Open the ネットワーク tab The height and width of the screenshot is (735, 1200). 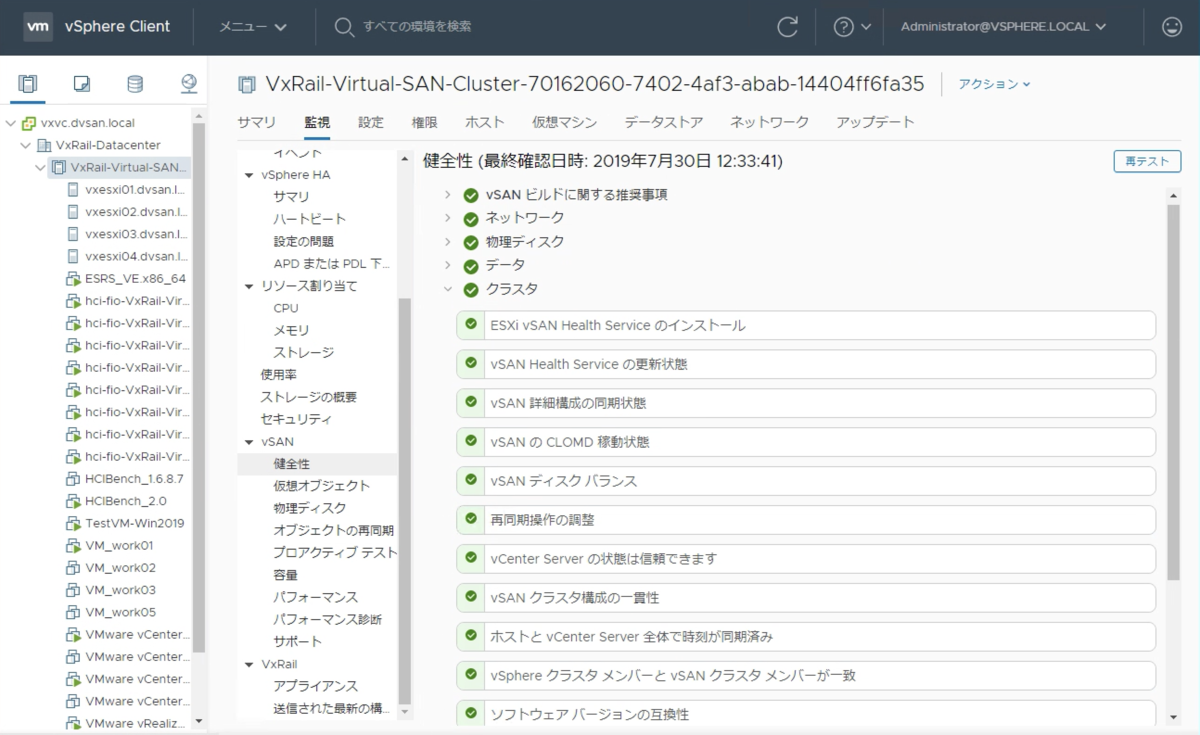tap(769, 122)
